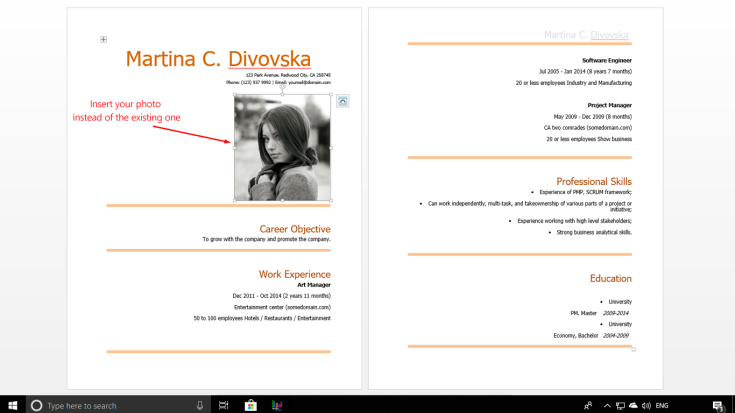Click the Martina C. Divovska name heading

coord(218,59)
